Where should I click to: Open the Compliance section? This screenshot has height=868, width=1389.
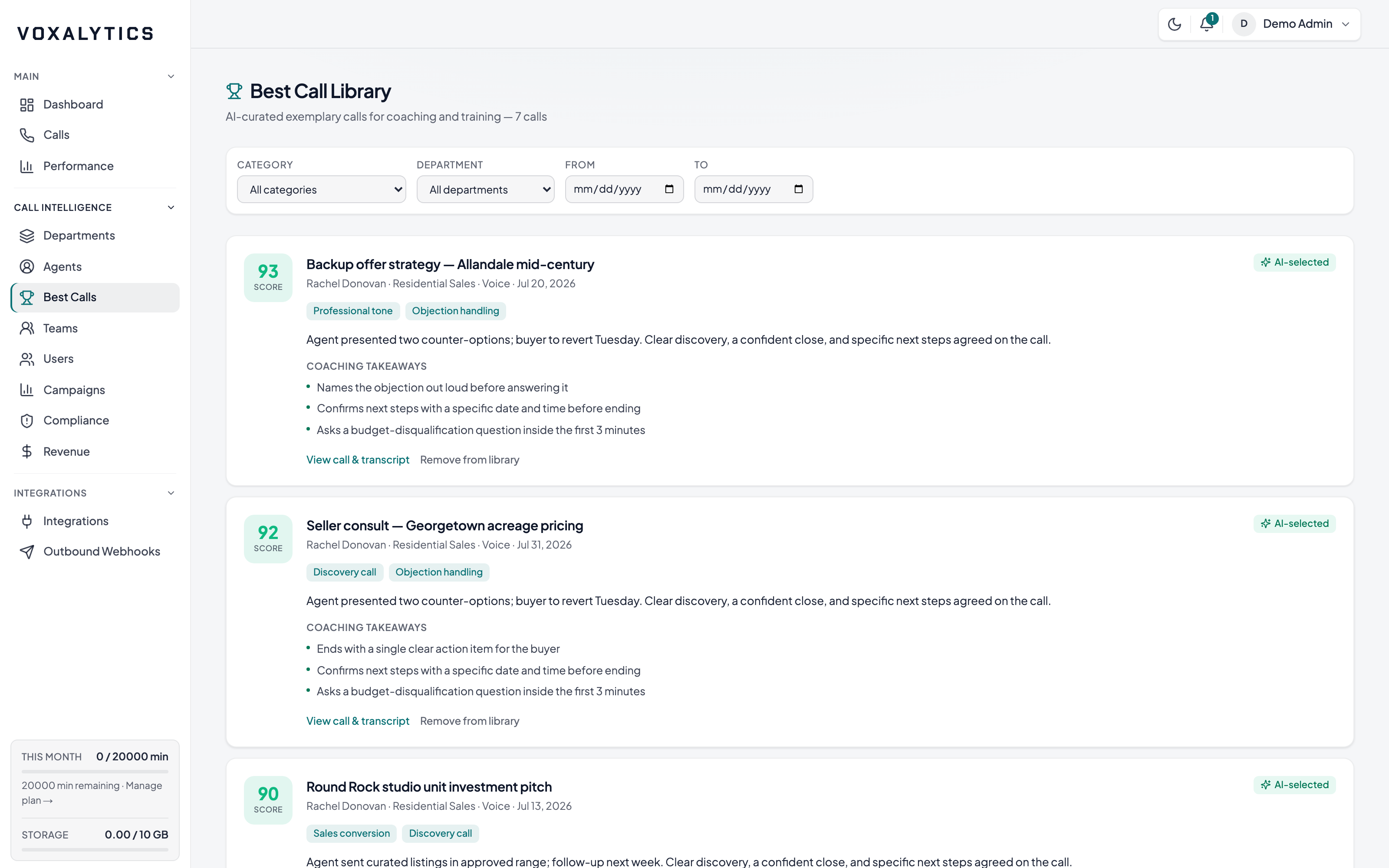[x=95, y=421]
